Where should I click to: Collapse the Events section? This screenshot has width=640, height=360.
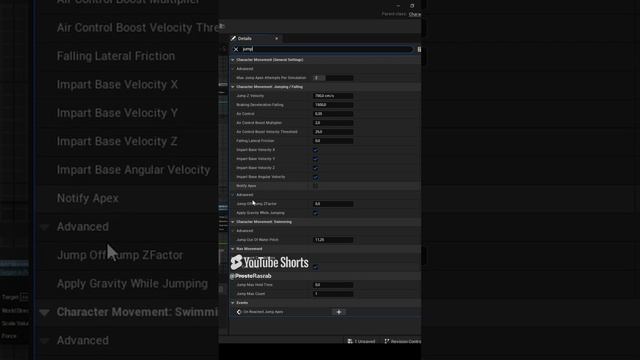coord(233,303)
